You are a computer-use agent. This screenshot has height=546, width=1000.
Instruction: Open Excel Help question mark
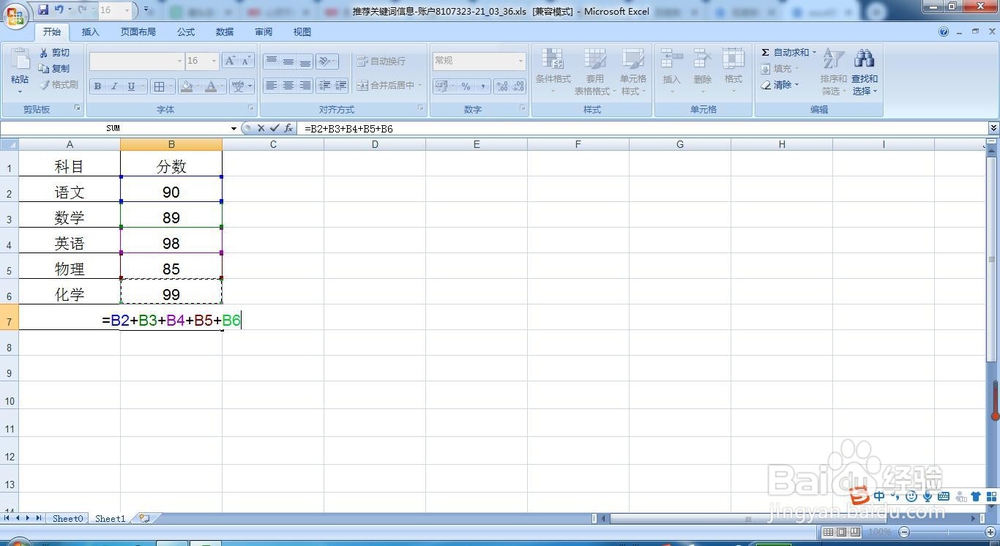coord(943,32)
